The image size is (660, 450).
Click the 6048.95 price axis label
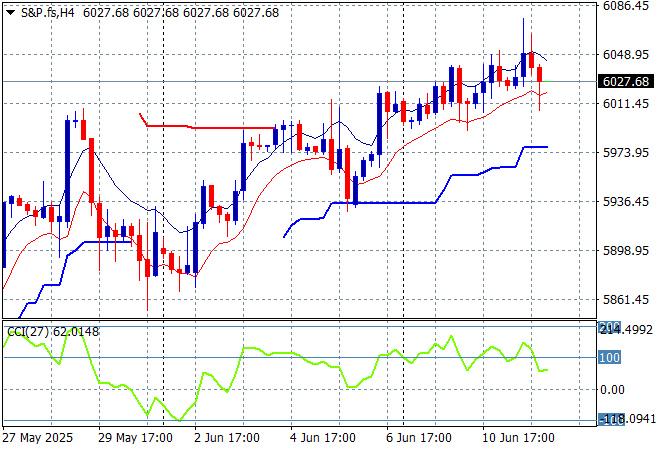coord(628,55)
